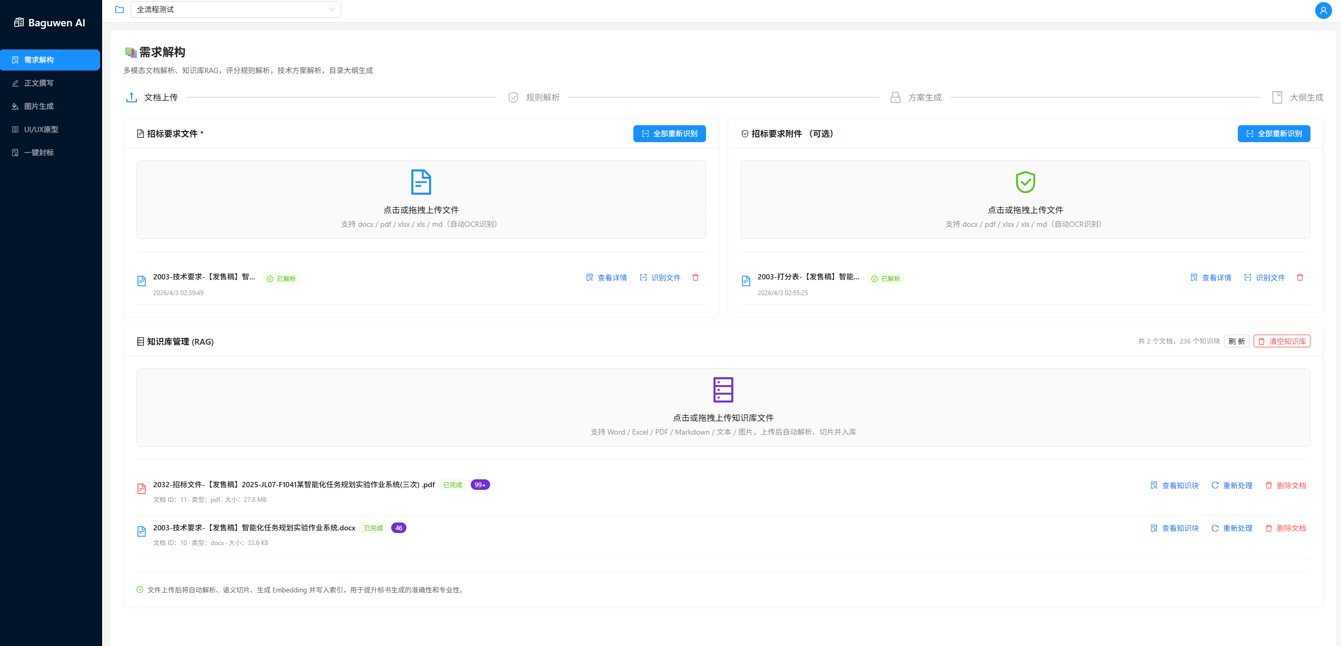Viewport: 1341px width, 646px height.
Task: Open 正文撰写 in the sidebar
Action: click(50, 83)
